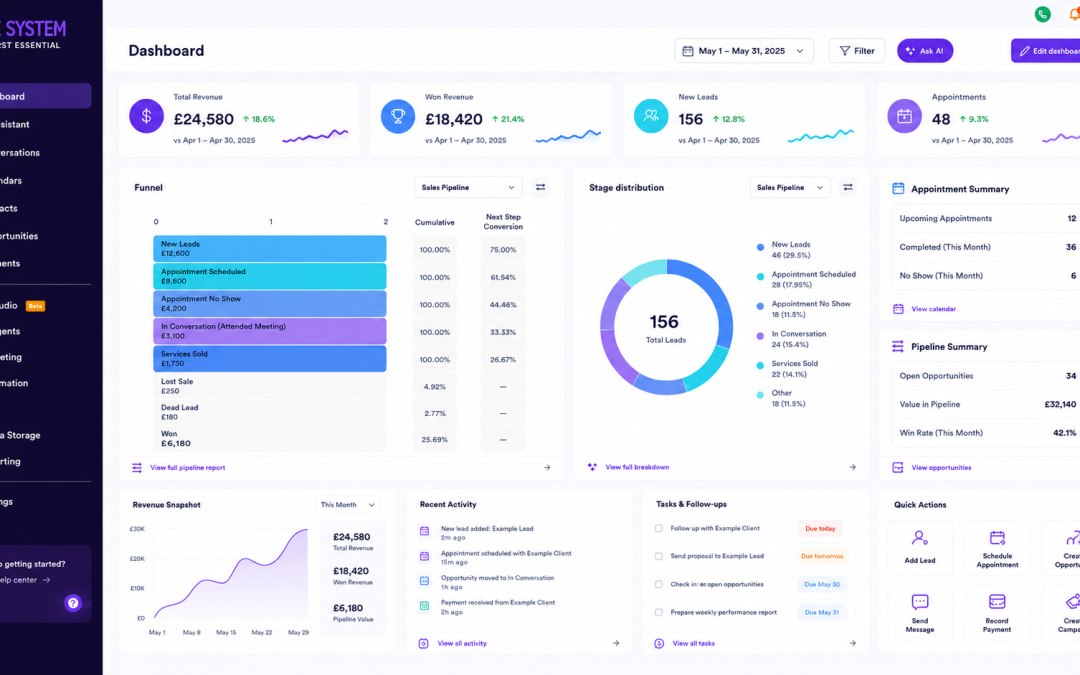Open Stage distribution Sales Pipeline dropdown
The width and height of the screenshot is (1080, 675).
(x=789, y=187)
